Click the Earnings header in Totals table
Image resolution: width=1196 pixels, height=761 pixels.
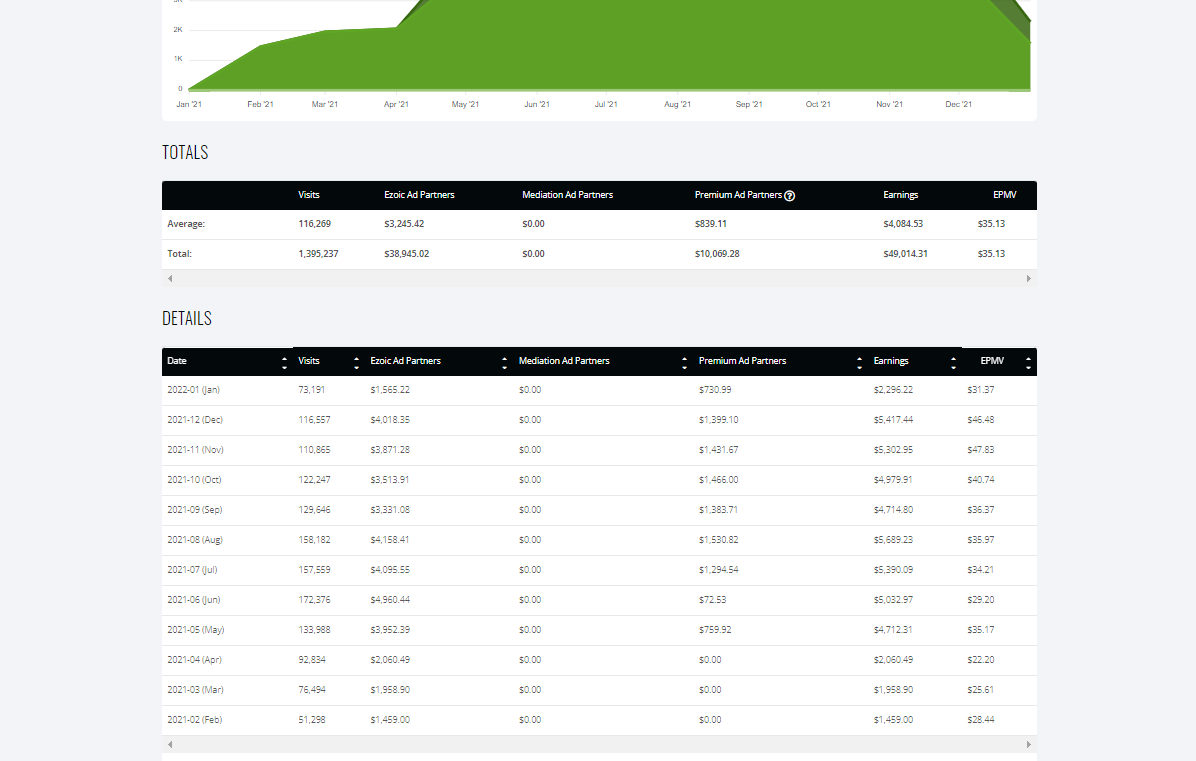tap(901, 195)
